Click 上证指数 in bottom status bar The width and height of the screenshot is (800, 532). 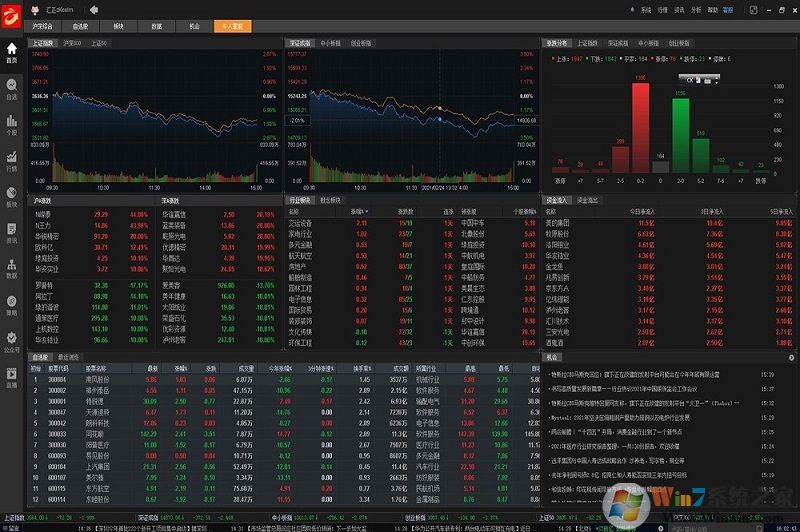point(14,518)
